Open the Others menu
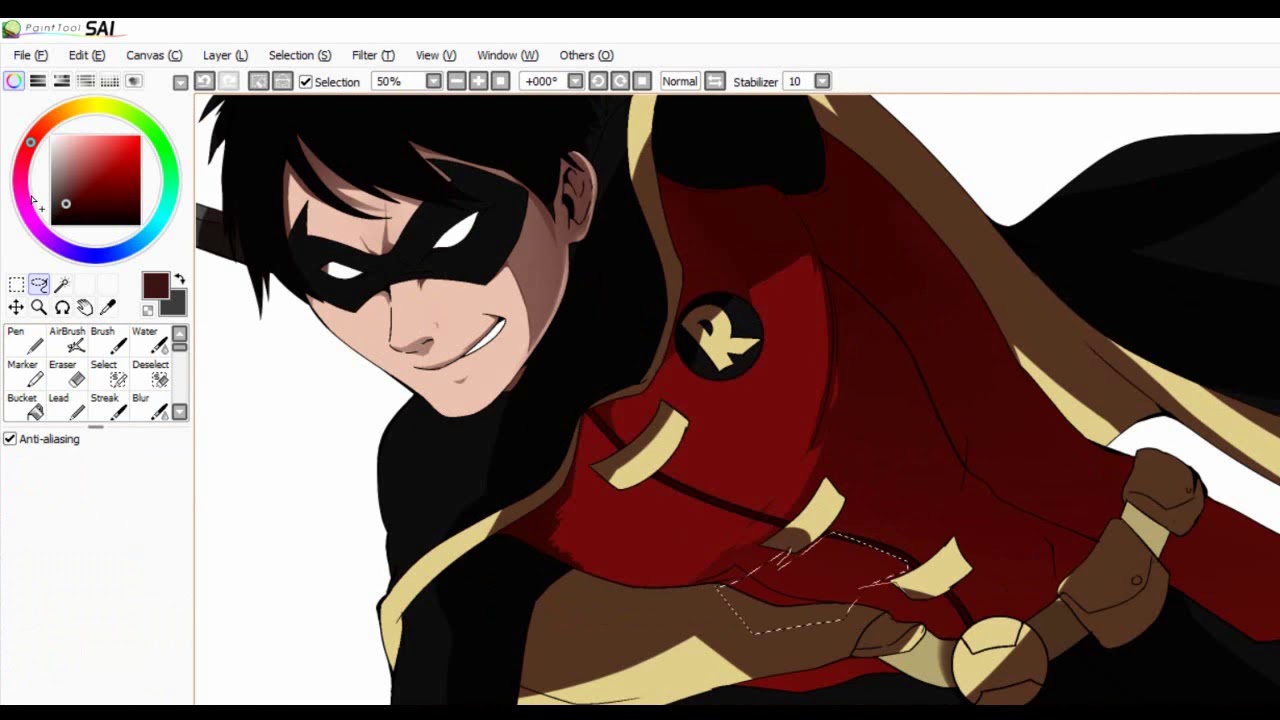1280x720 pixels. coord(586,55)
